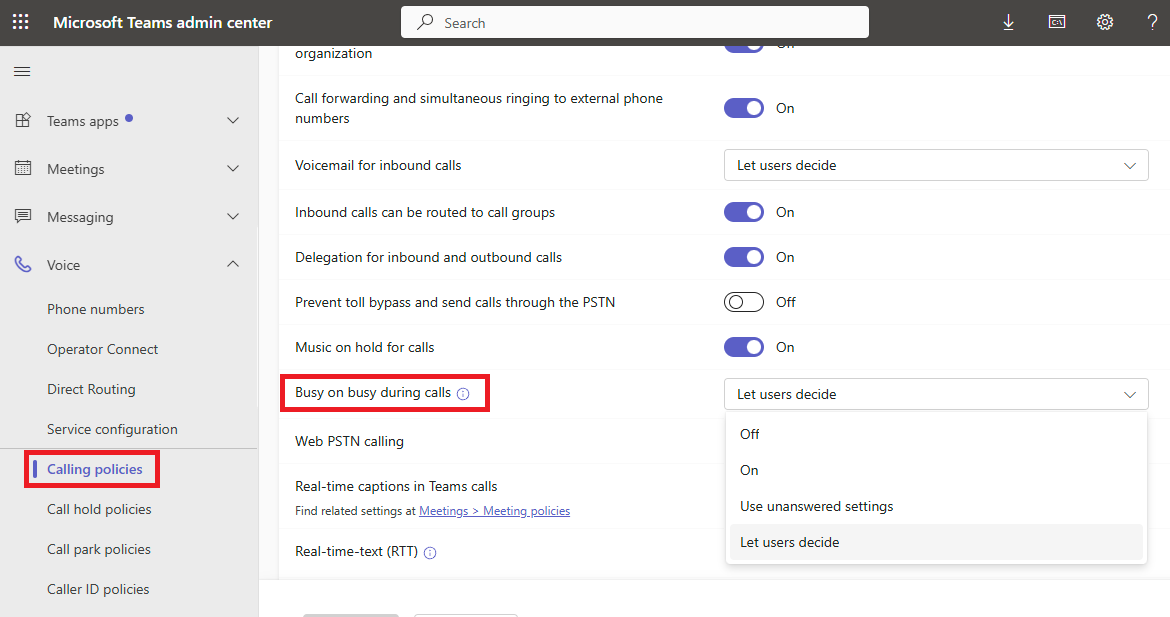Click the Voice phone icon in the sidebar

coord(23,264)
